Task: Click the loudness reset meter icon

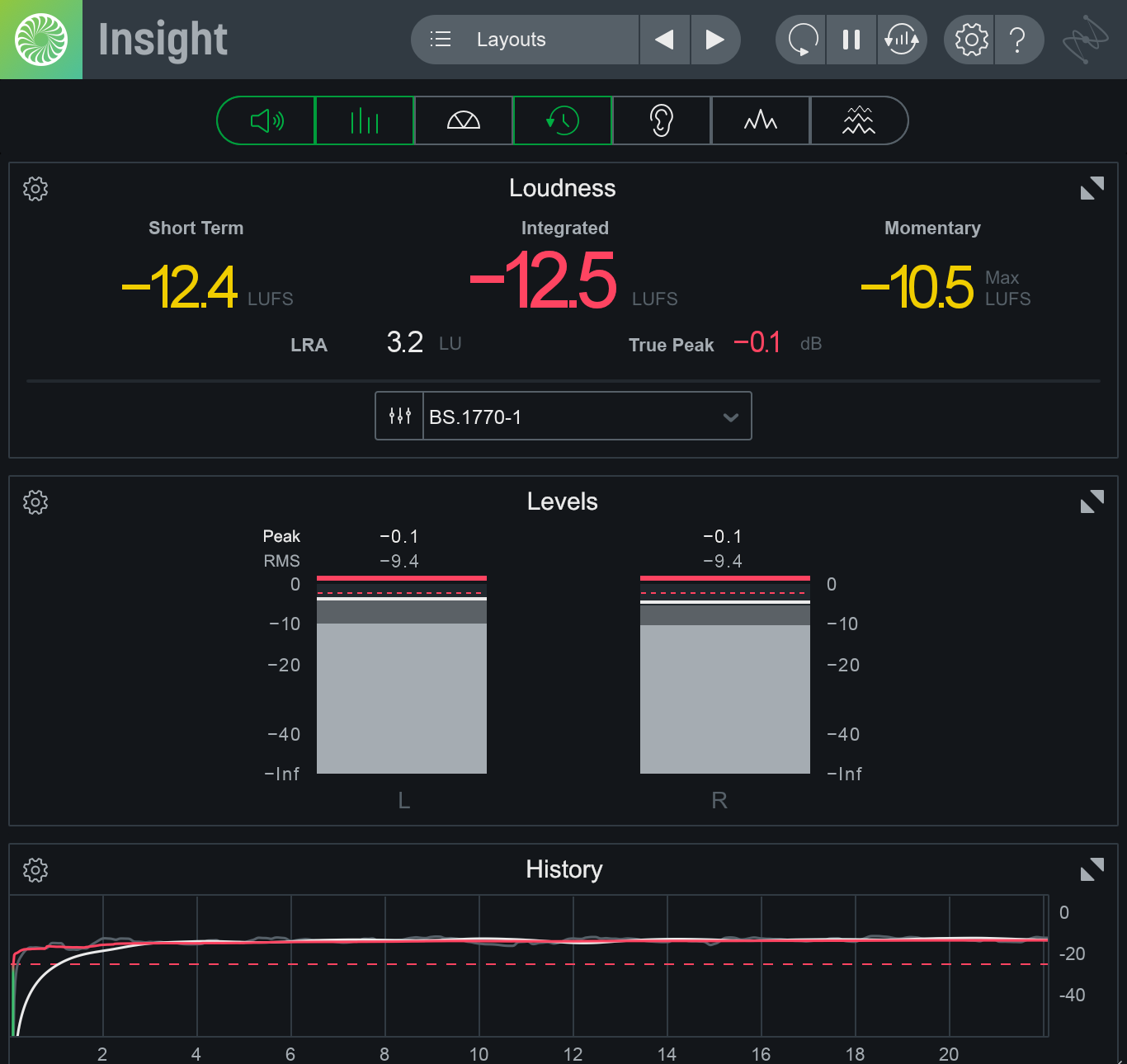Action: pos(902,40)
